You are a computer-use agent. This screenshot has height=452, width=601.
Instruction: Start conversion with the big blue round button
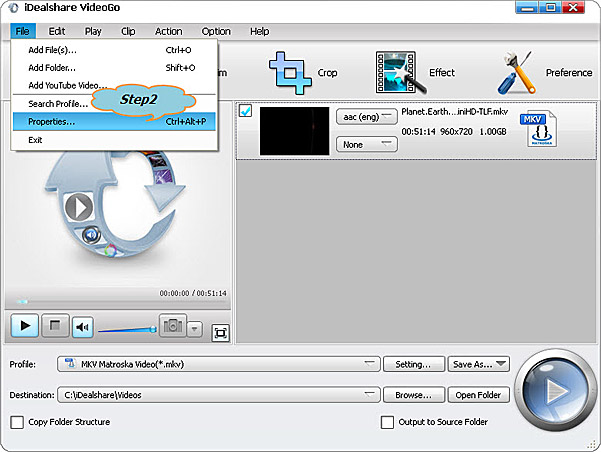[x=554, y=391]
